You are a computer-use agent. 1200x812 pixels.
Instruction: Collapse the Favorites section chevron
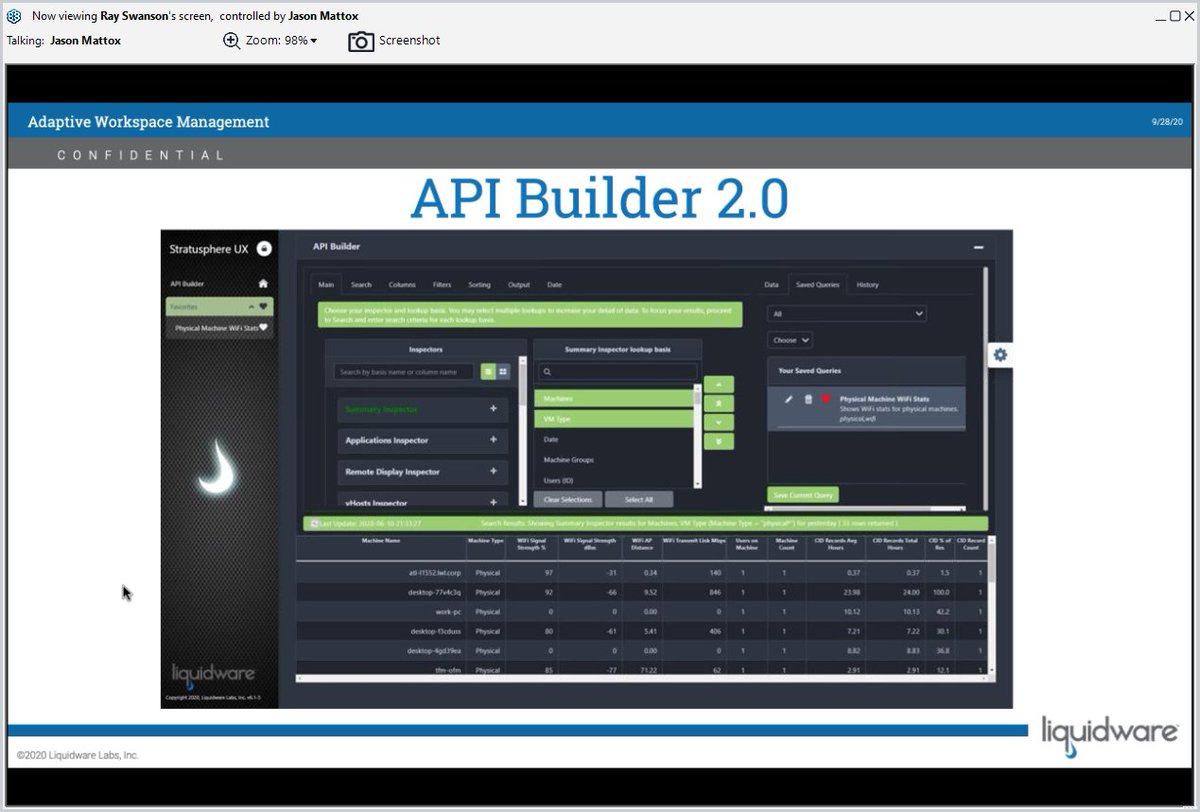252,306
